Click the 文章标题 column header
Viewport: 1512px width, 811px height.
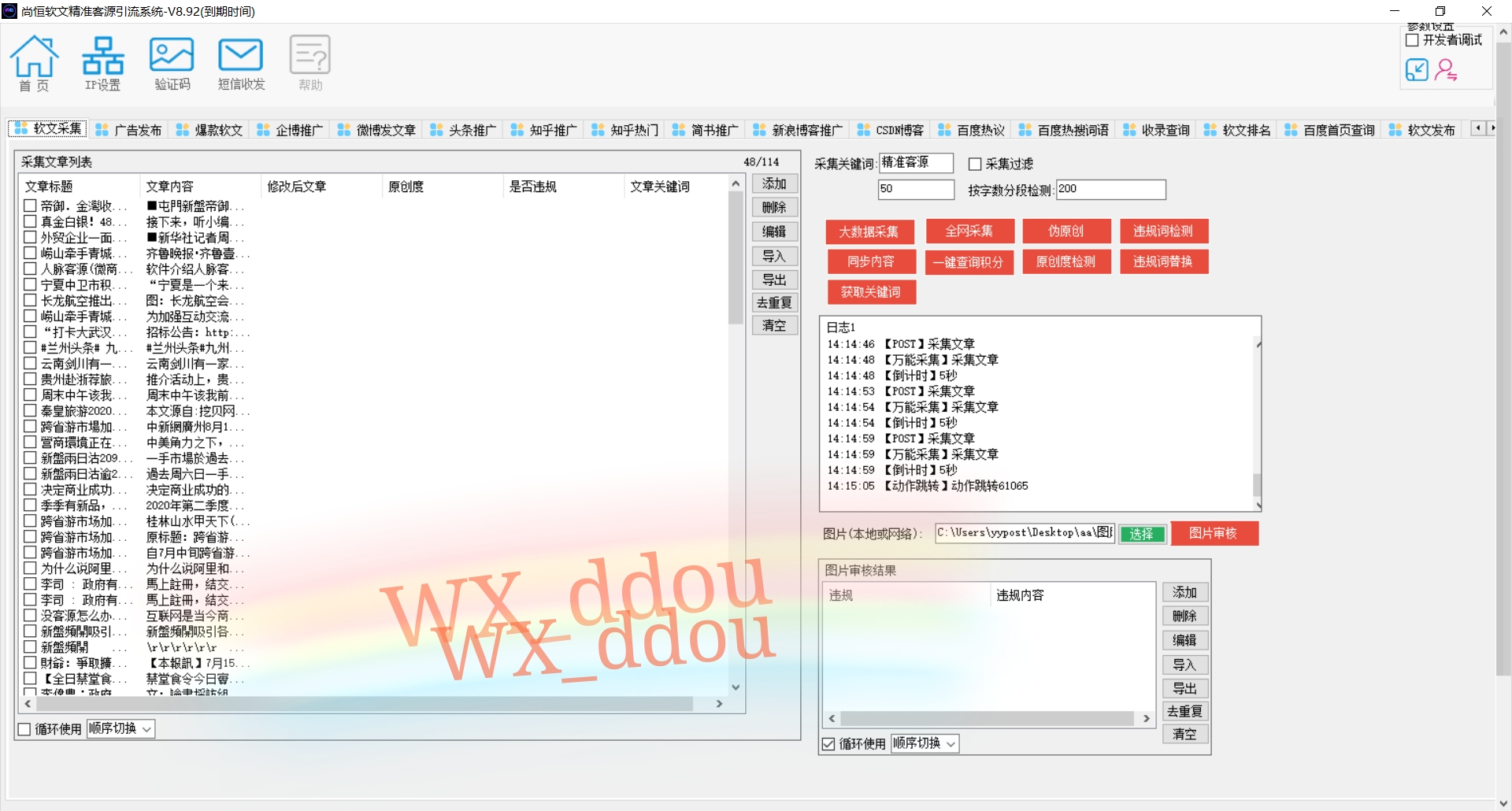[80, 186]
